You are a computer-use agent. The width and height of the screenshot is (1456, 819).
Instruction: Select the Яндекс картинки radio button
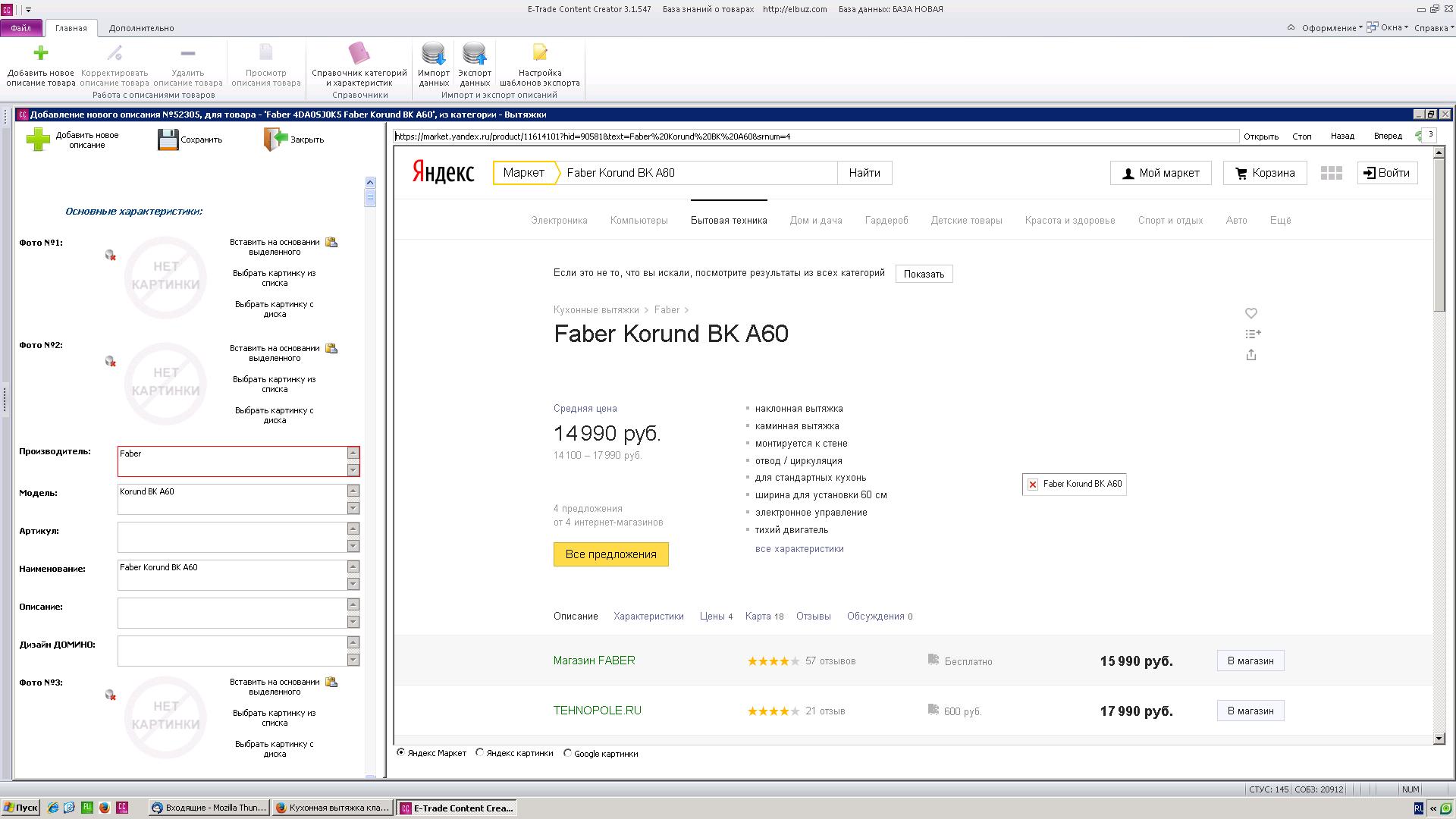click(x=480, y=753)
